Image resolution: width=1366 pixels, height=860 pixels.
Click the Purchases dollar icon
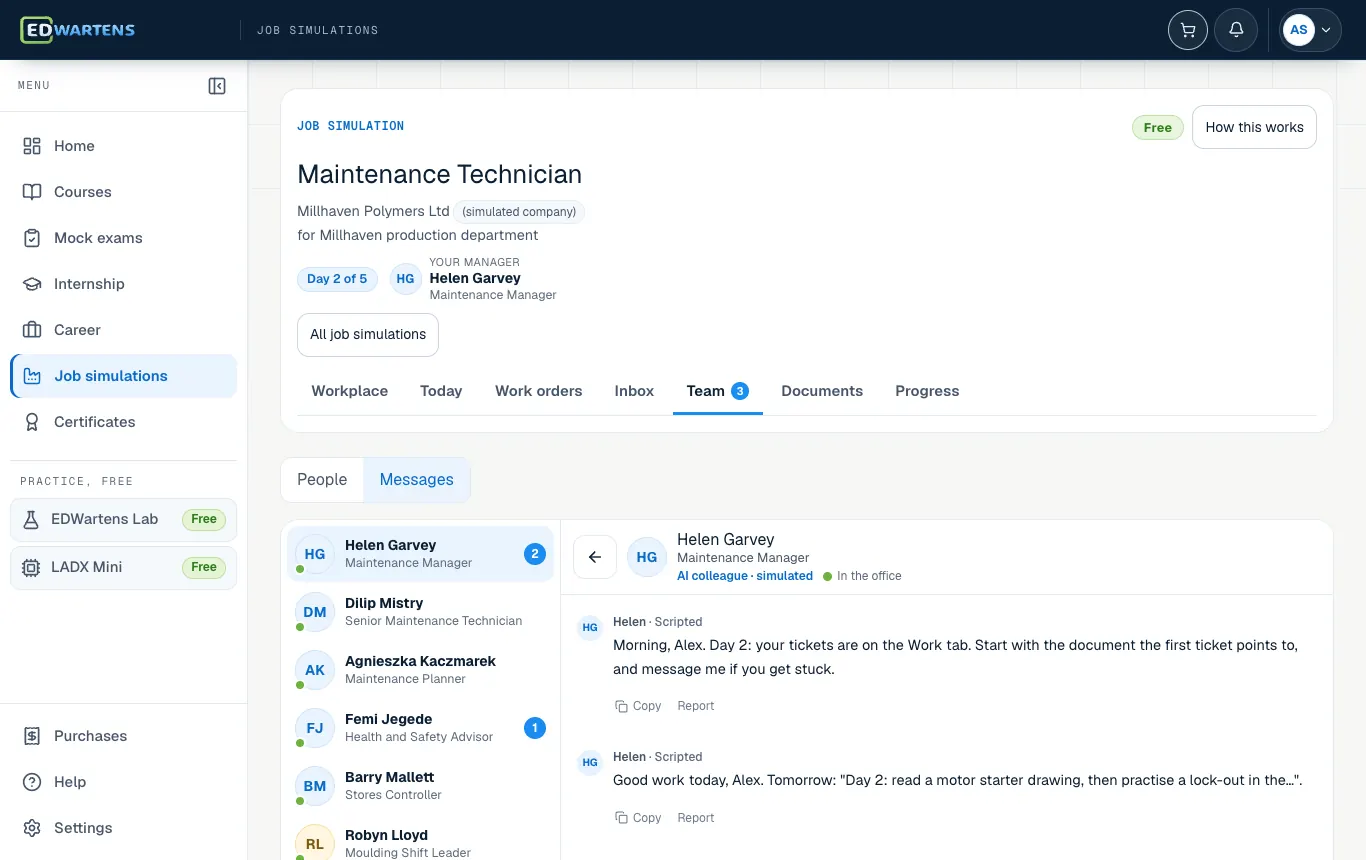[32, 736]
